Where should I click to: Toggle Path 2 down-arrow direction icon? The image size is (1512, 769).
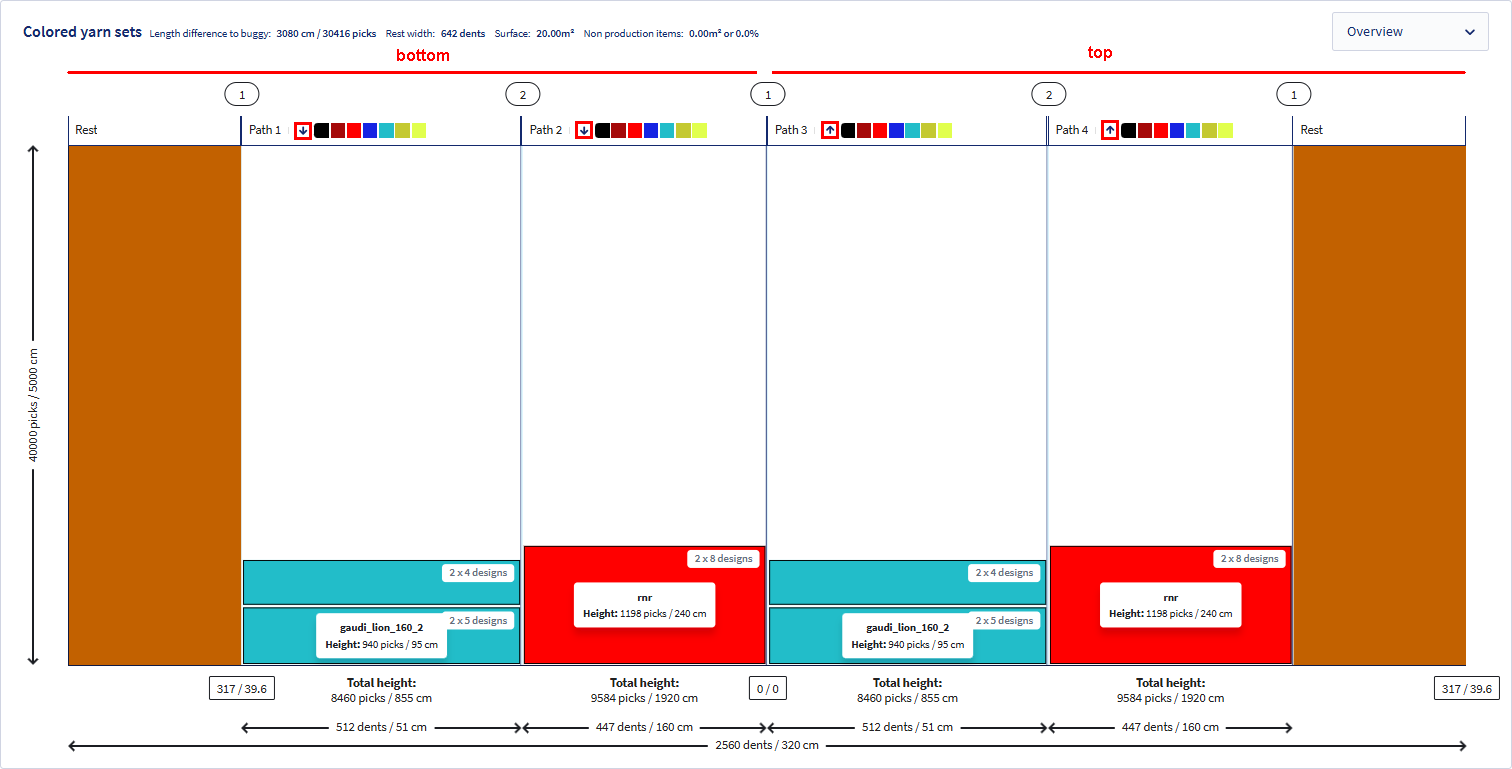click(x=584, y=130)
